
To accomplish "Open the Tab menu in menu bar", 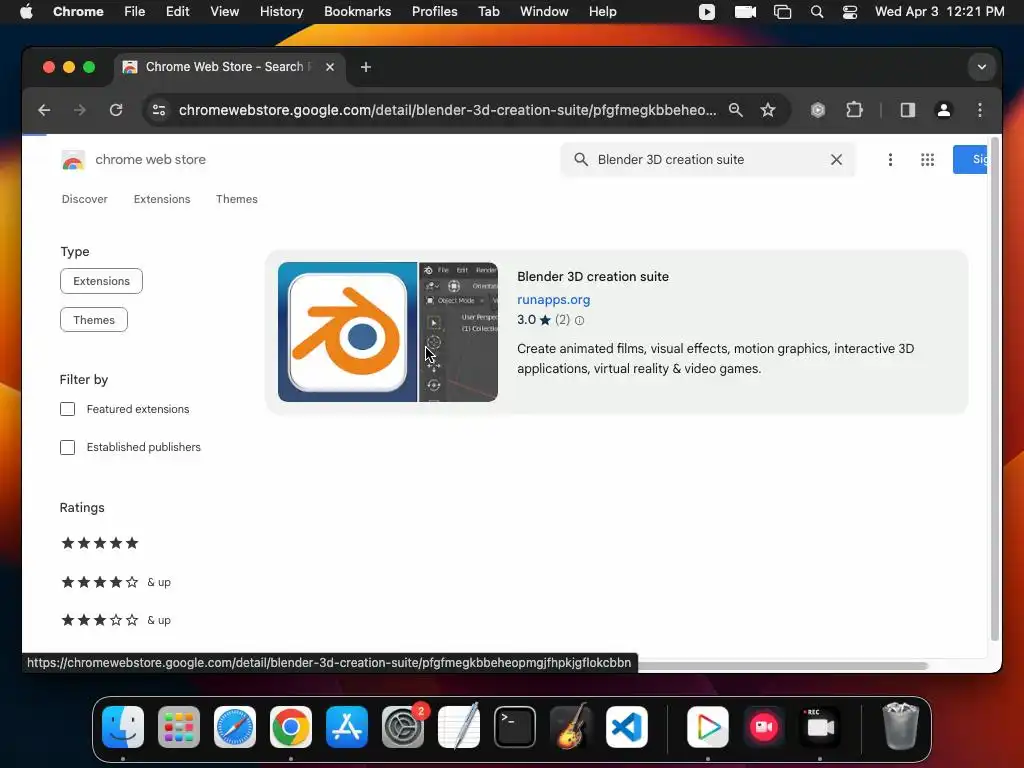I will (x=488, y=12).
